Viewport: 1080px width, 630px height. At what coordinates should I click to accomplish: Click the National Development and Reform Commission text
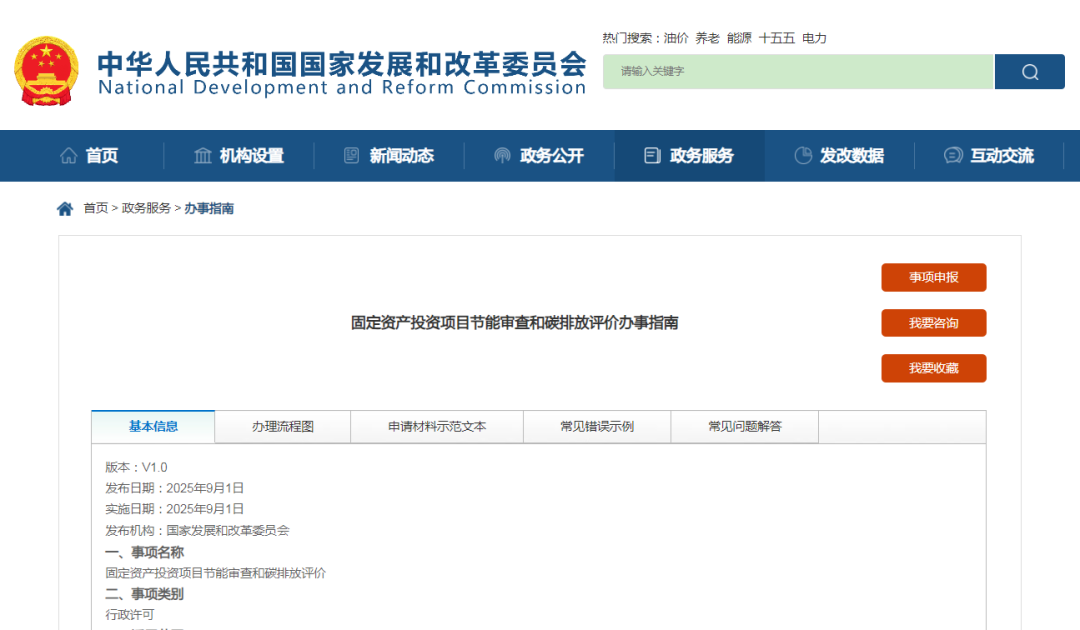(342, 87)
